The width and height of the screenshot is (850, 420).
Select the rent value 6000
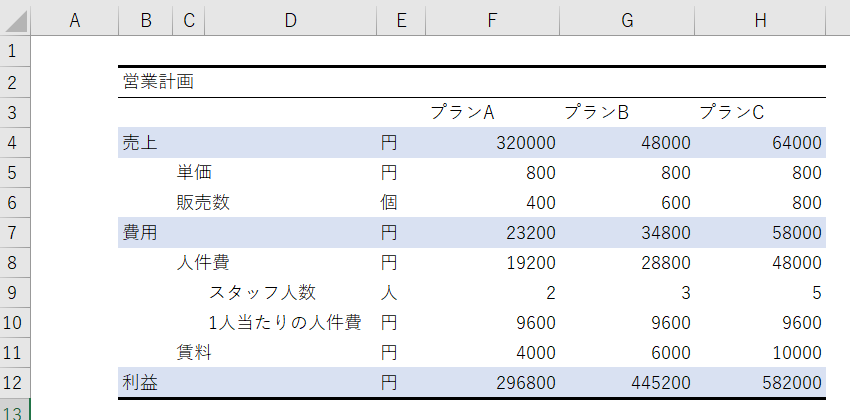click(671, 353)
